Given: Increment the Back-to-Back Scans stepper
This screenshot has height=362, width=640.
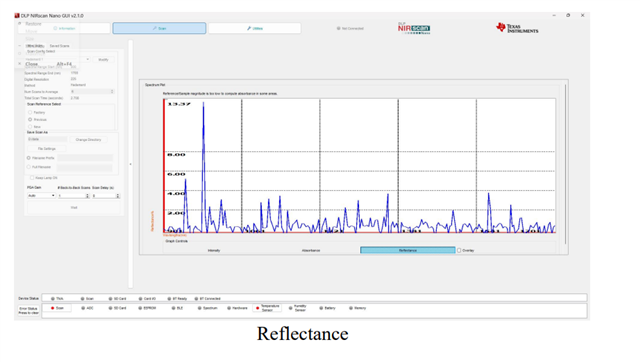Looking at the screenshot, I should coord(87,195).
